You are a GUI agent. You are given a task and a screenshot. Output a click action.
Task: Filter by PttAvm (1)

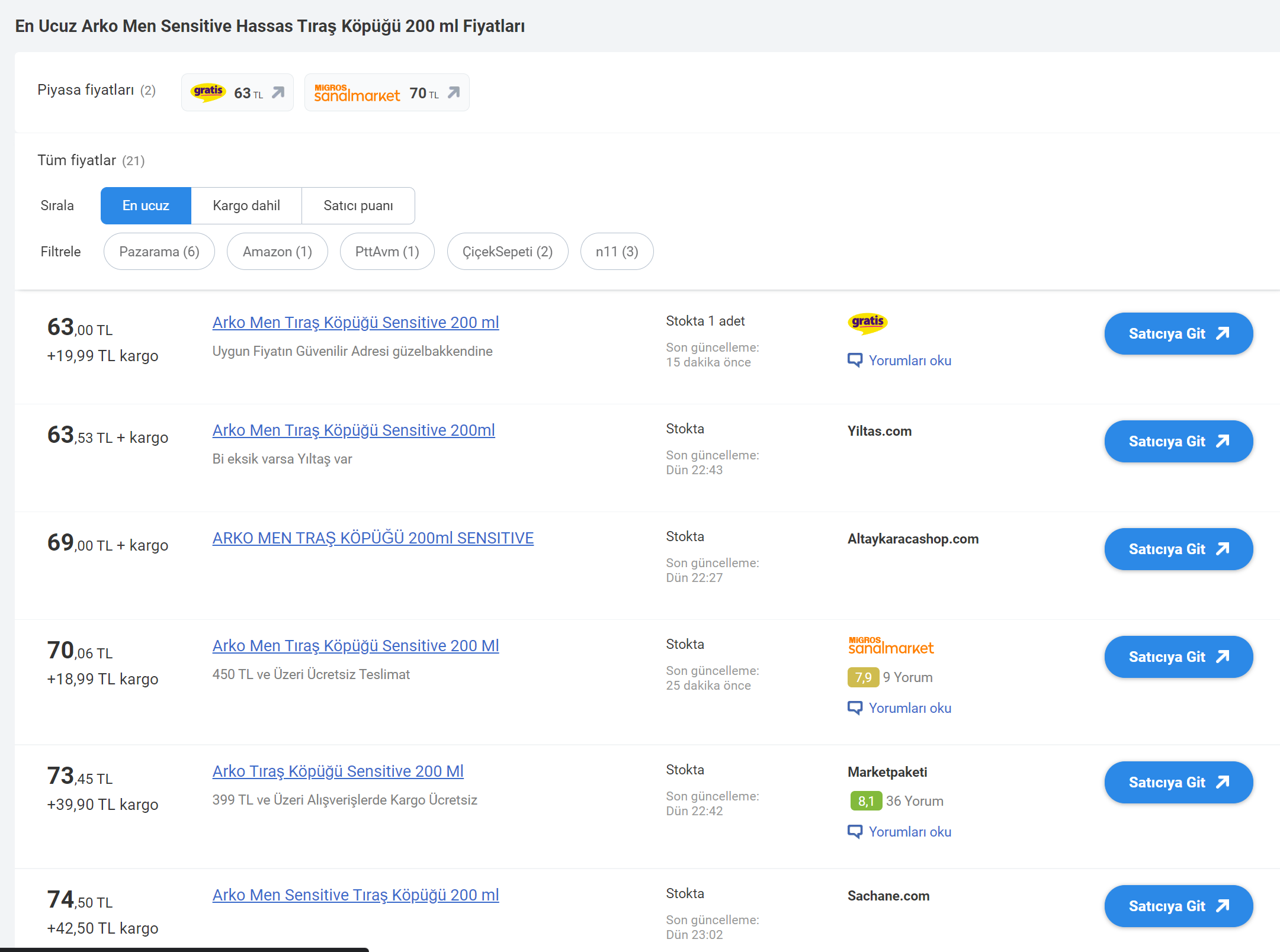coord(387,252)
